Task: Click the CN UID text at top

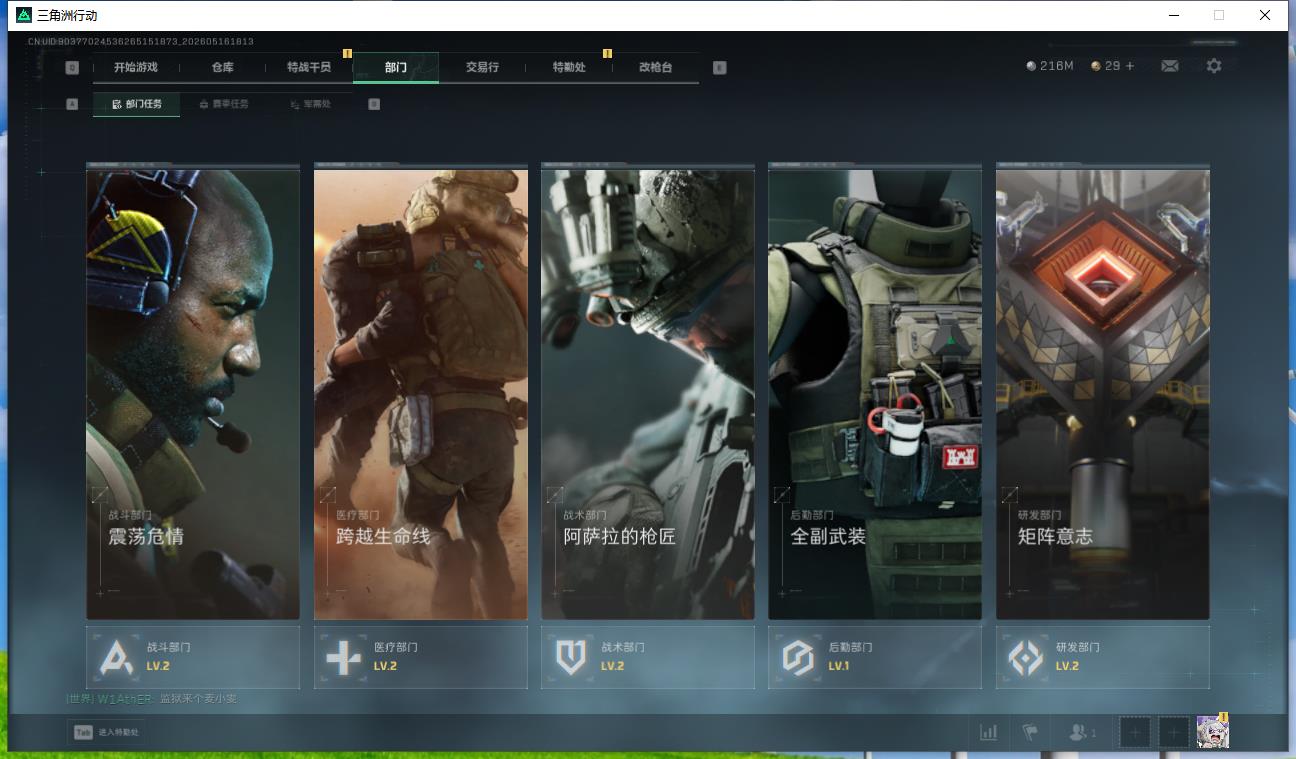Action: coord(141,42)
